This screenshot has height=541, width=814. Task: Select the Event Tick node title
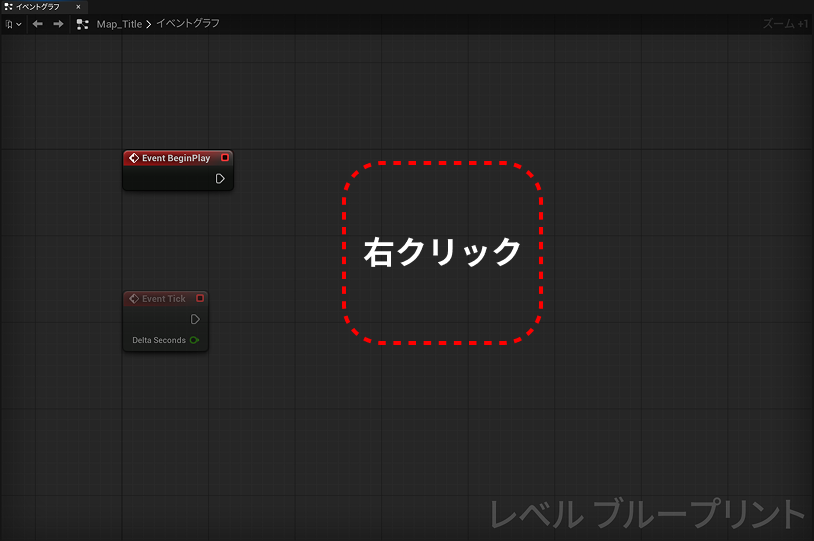tap(164, 299)
